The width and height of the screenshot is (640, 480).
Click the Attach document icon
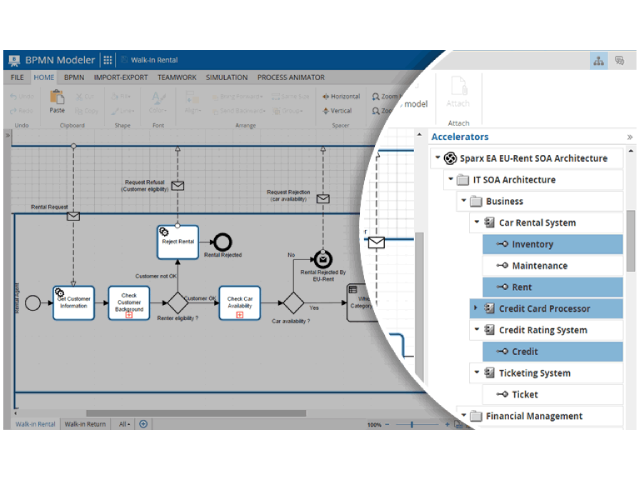click(459, 86)
